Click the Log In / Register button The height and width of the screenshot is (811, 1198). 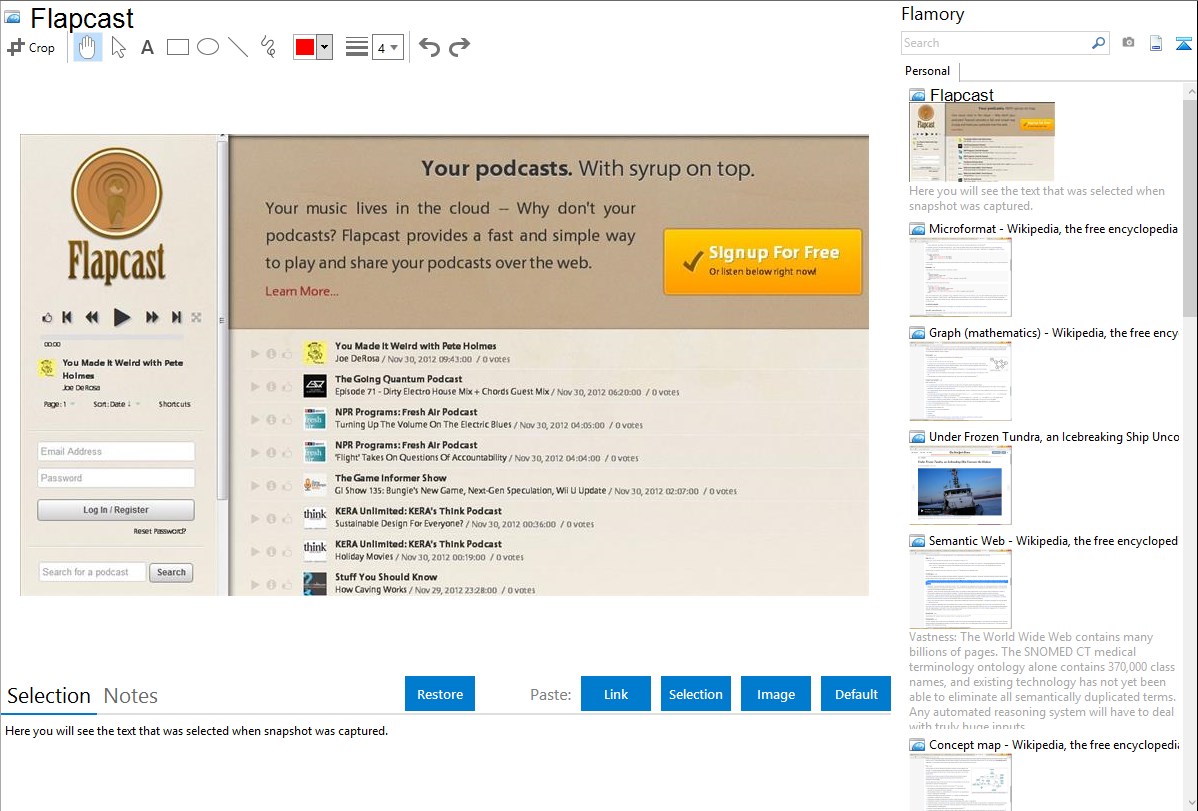pyautogui.click(x=116, y=510)
